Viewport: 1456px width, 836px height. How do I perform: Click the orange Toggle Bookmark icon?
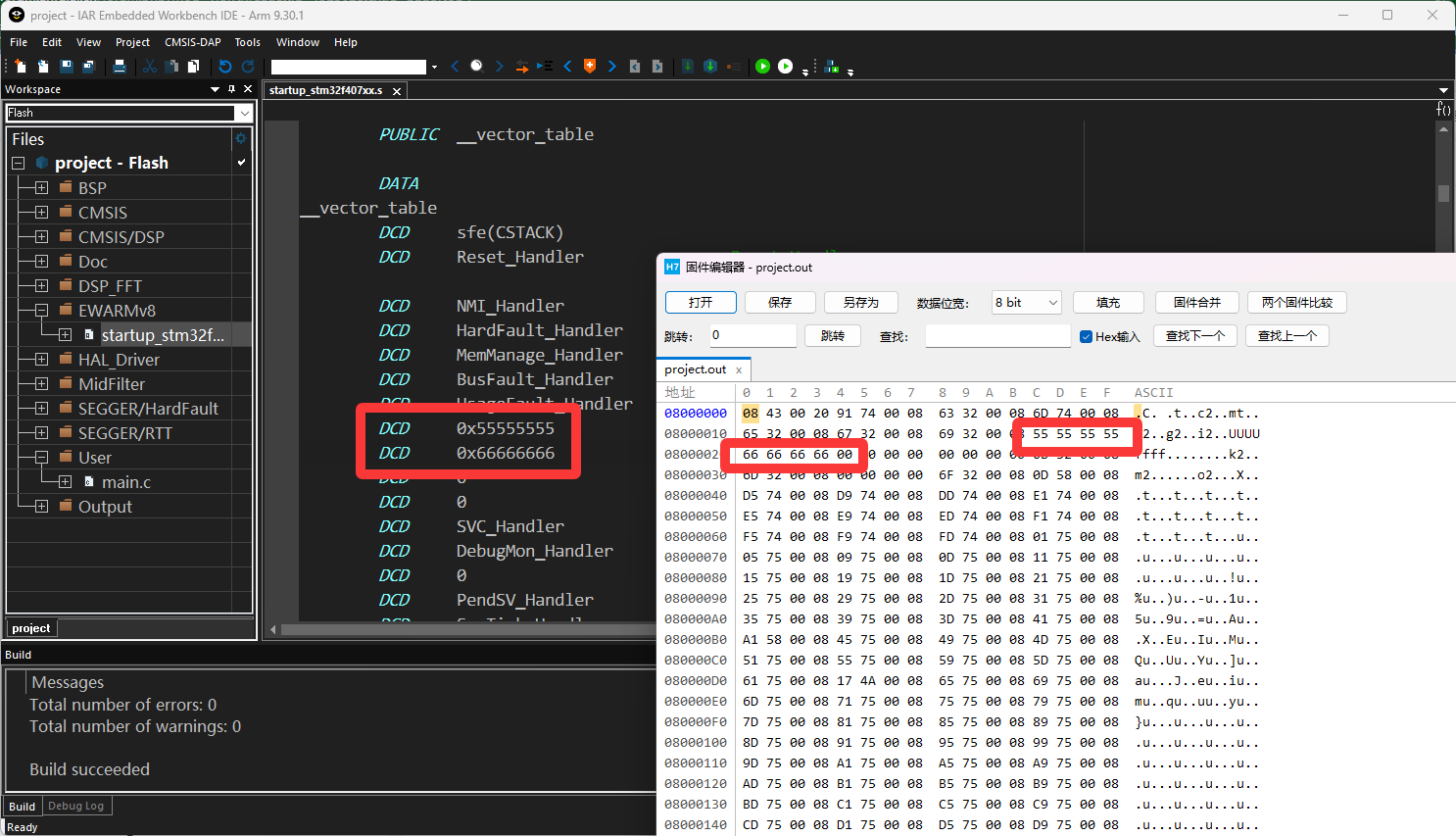pos(590,66)
